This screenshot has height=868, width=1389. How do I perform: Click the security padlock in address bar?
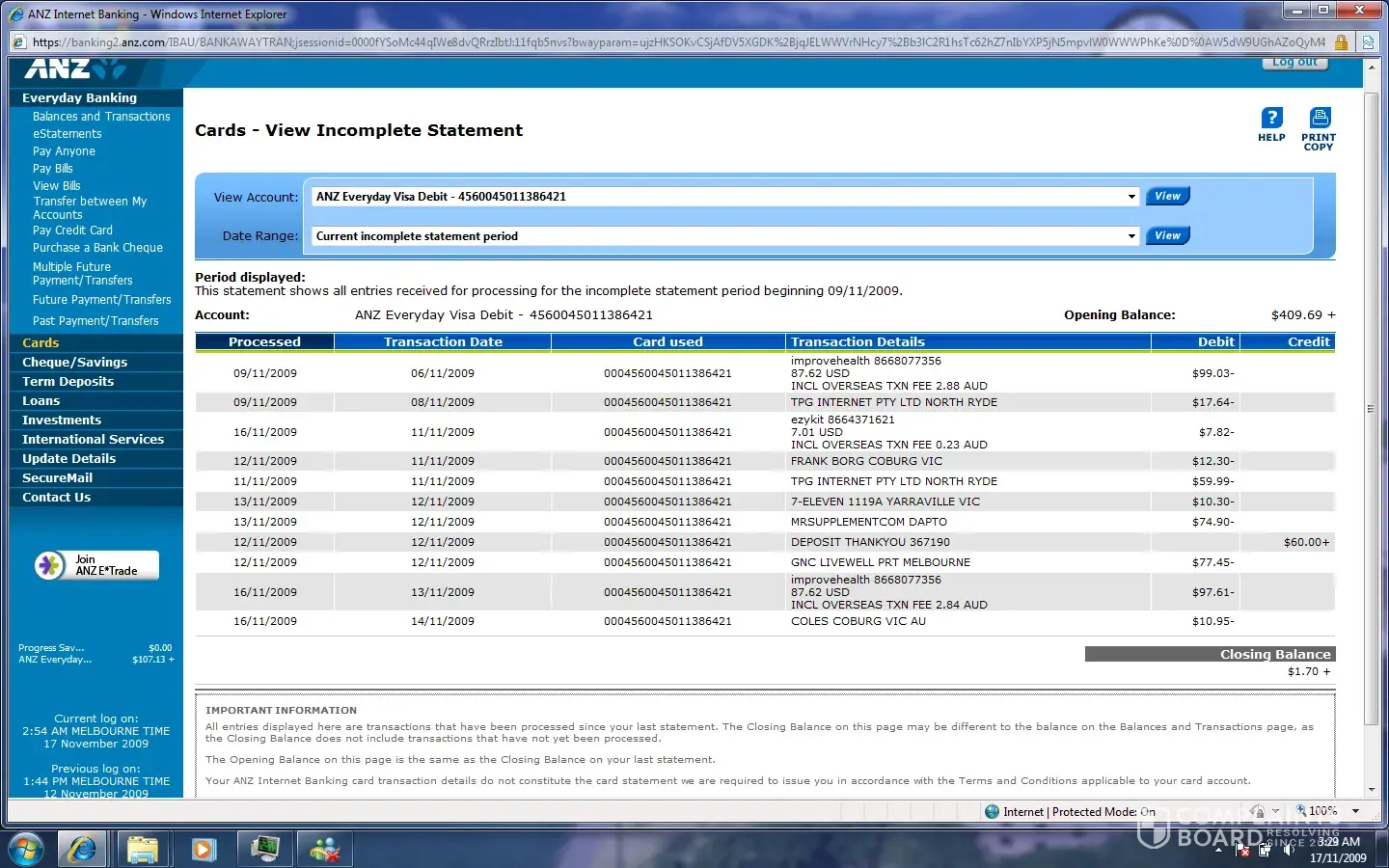(1341, 42)
